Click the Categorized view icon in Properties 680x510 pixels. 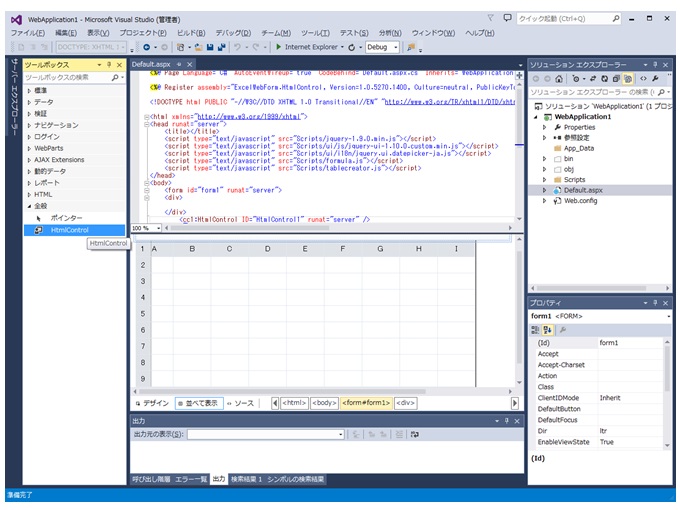(535, 330)
